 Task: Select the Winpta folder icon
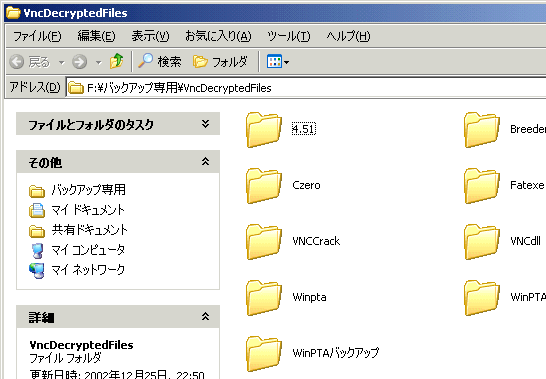click(x=264, y=298)
